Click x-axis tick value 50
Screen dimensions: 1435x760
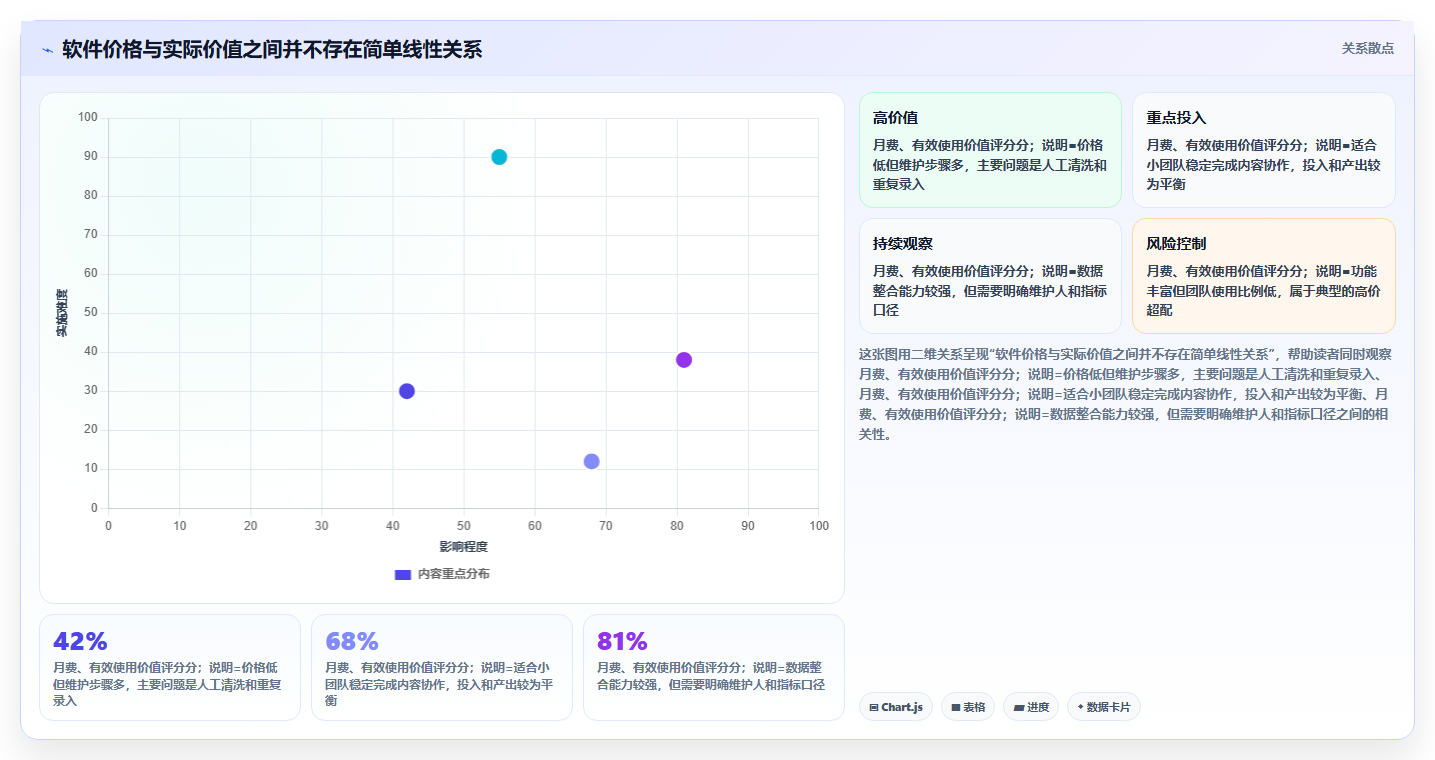pos(464,526)
